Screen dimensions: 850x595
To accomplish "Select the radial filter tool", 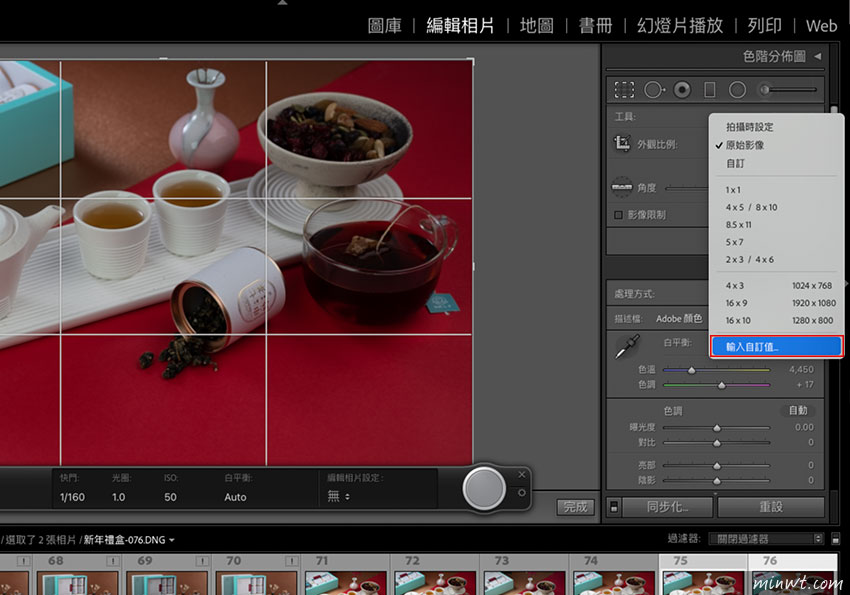I will coord(737,90).
